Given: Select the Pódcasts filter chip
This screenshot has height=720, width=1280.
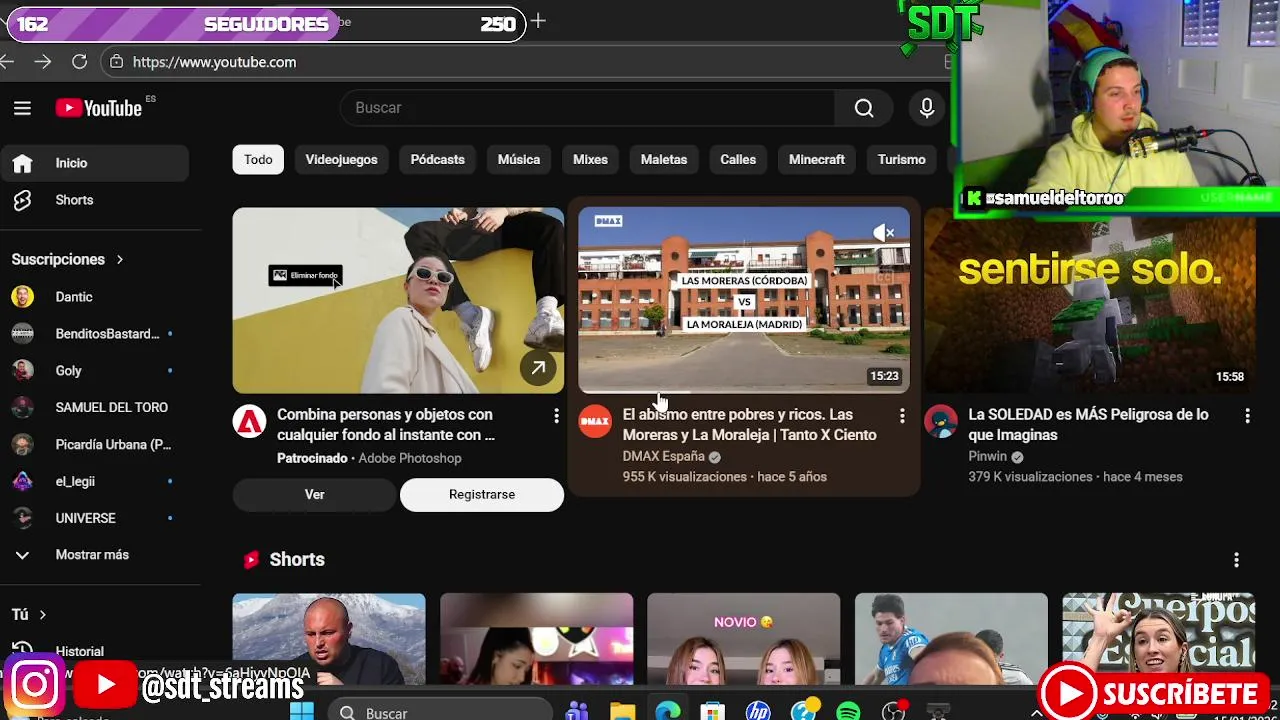Looking at the screenshot, I should [438, 160].
